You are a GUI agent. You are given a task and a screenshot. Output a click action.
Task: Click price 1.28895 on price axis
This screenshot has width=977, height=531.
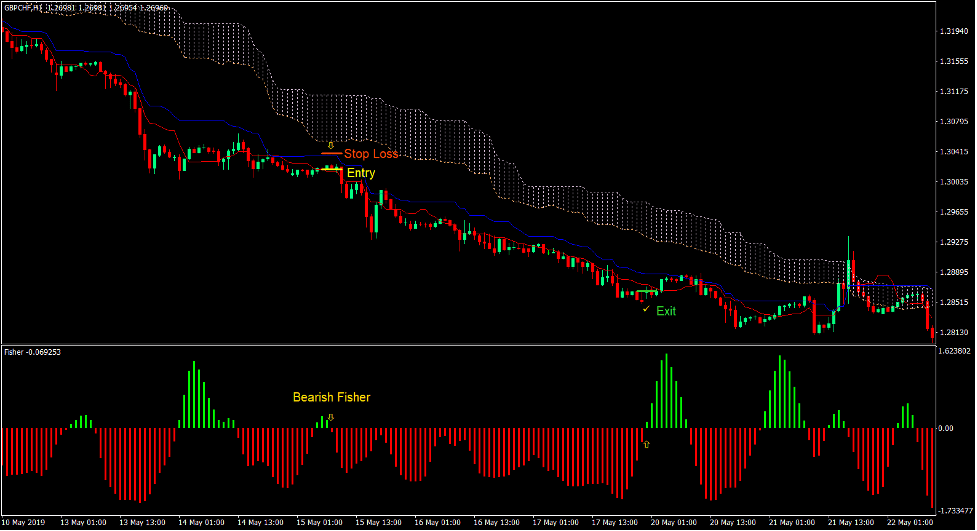click(x=954, y=272)
